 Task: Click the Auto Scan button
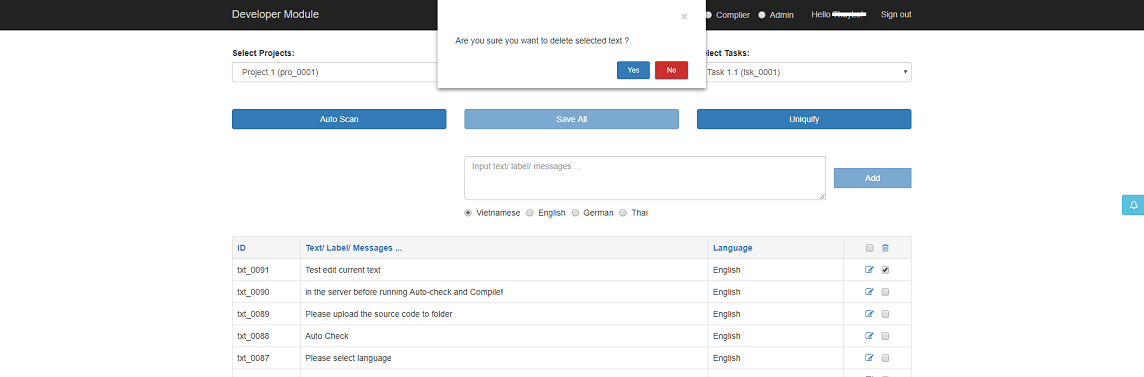[339, 119]
